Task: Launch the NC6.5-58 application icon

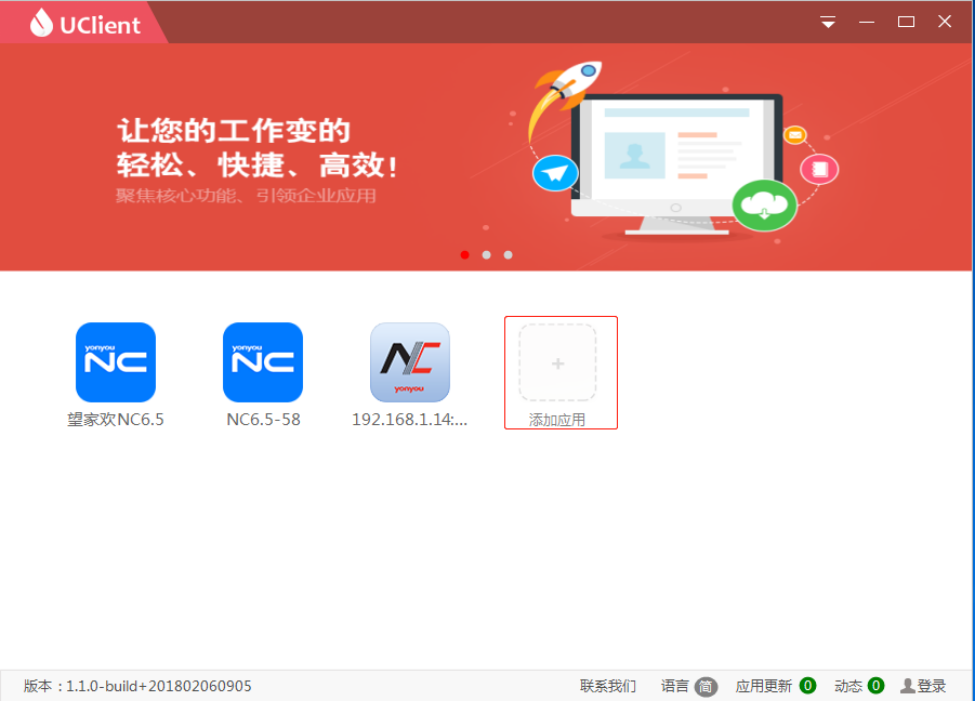Action: (263, 362)
